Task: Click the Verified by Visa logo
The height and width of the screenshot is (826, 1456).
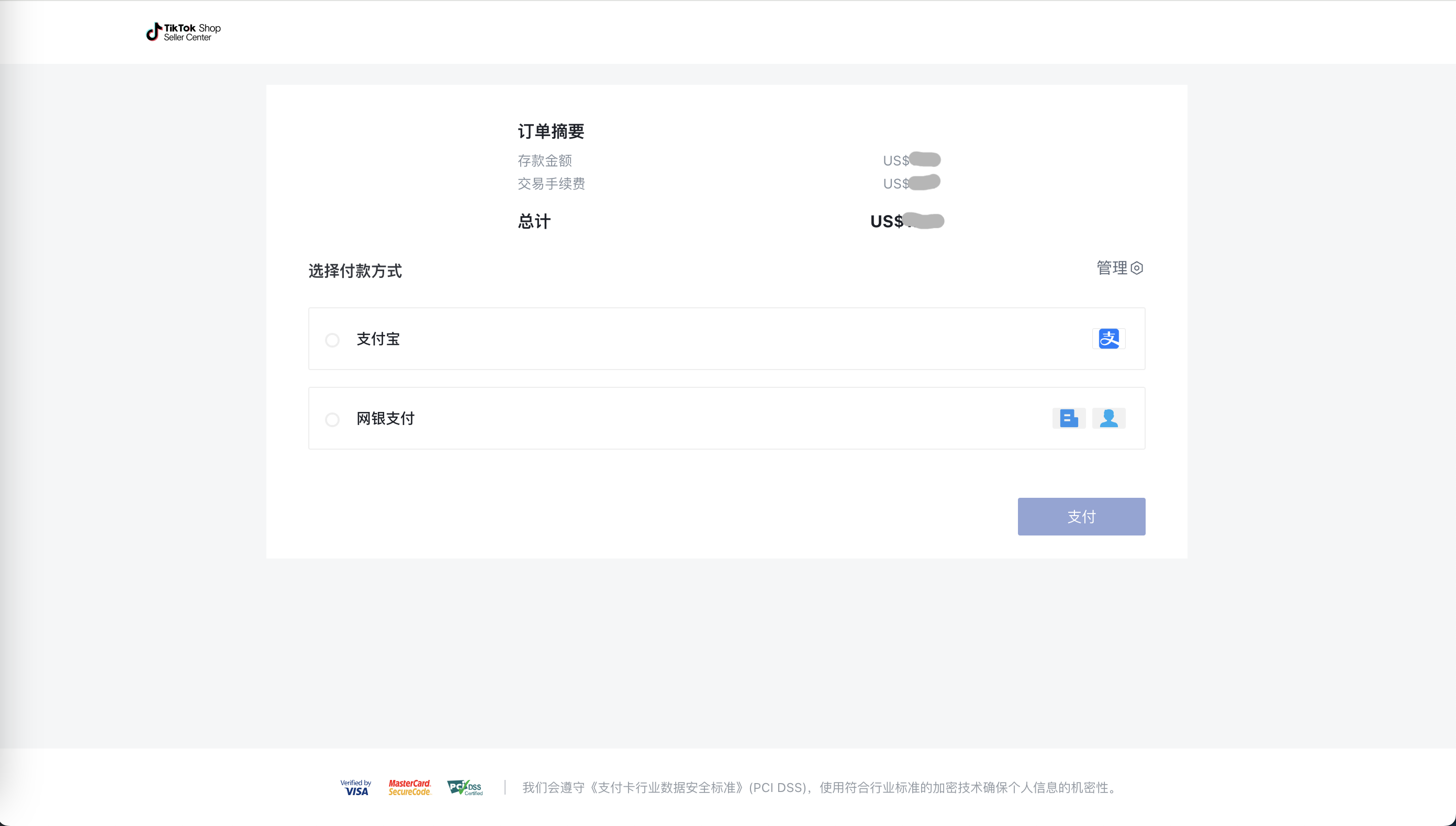Action: pyautogui.click(x=356, y=787)
